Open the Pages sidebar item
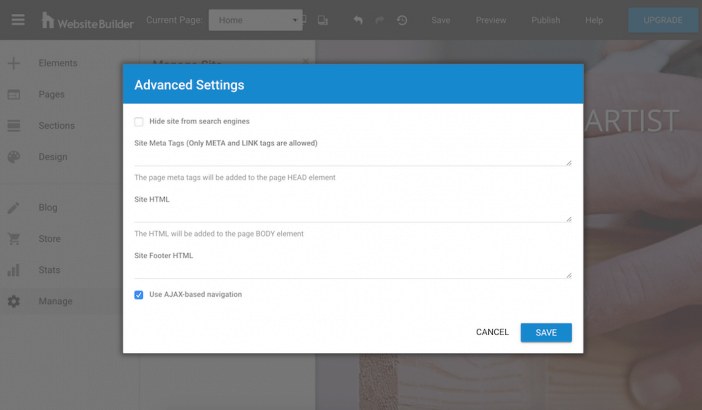This screenshot has height=410, width=702. pos(51,94)
